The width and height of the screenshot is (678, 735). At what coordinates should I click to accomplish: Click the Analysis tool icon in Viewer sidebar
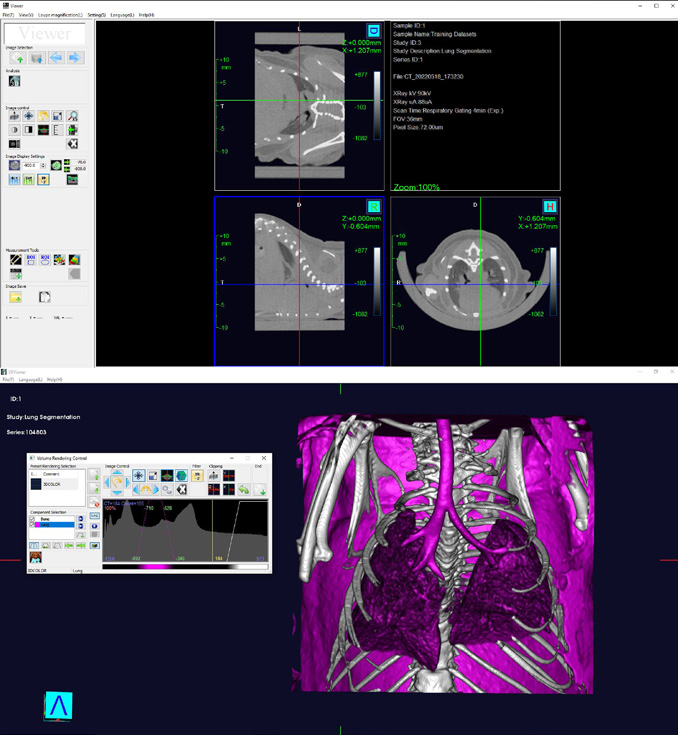coord(15,82)
